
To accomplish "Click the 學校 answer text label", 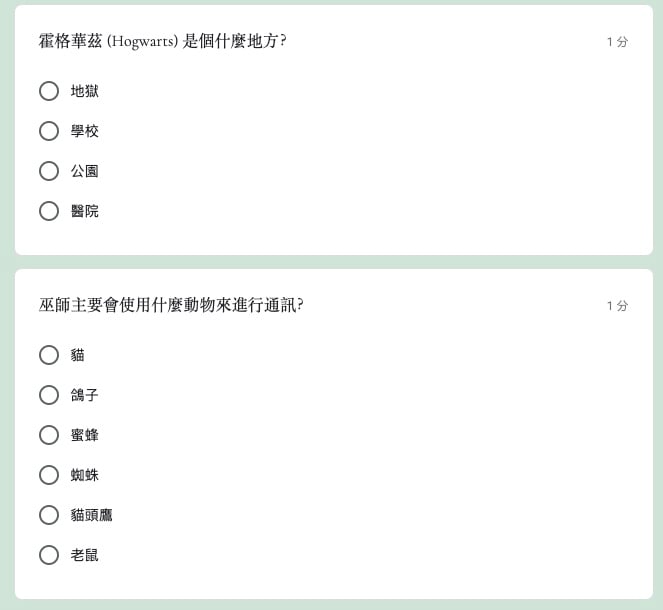I will 85,131.
